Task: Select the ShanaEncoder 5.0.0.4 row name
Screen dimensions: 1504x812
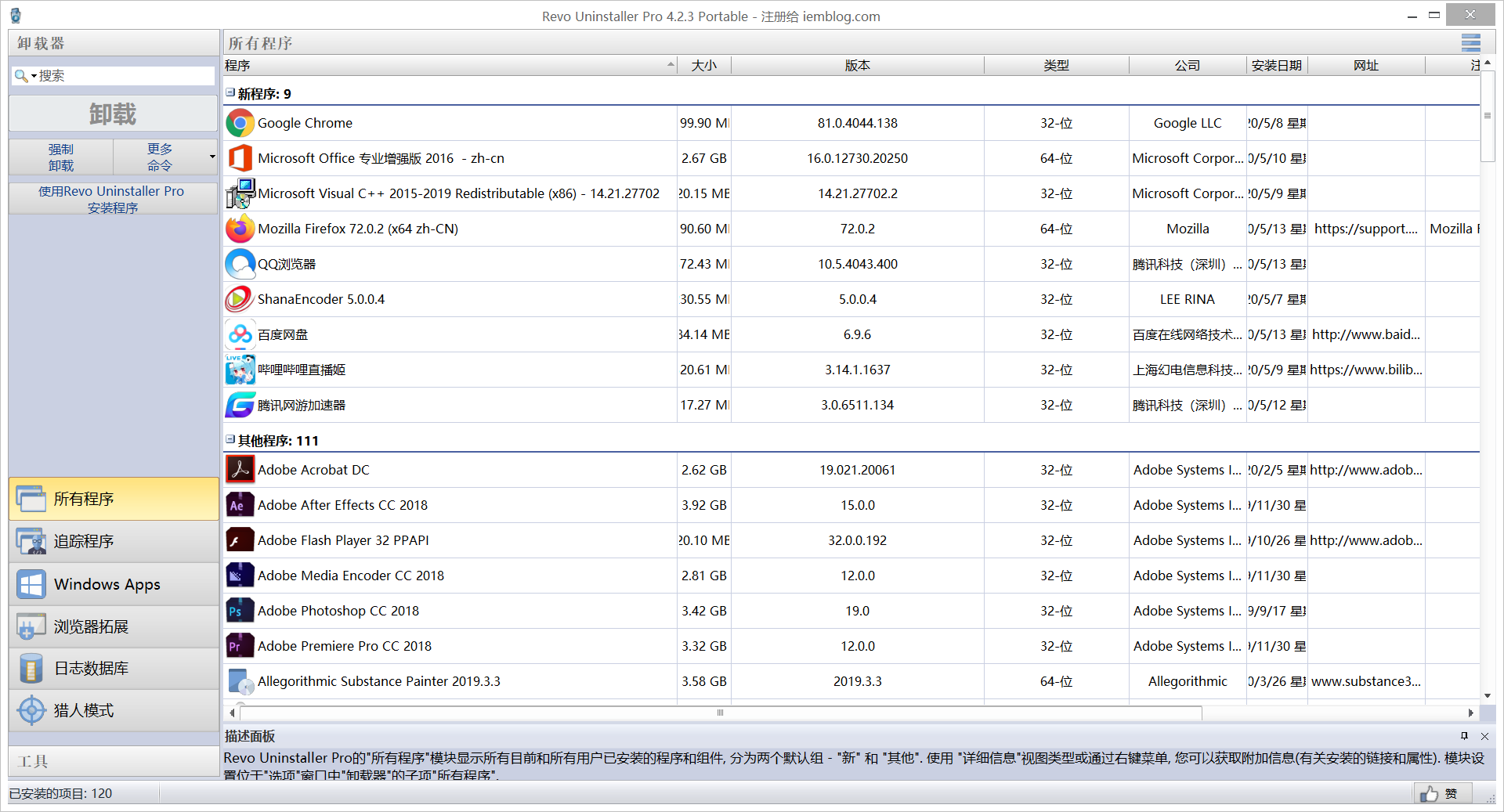Action: pos(321,299)
